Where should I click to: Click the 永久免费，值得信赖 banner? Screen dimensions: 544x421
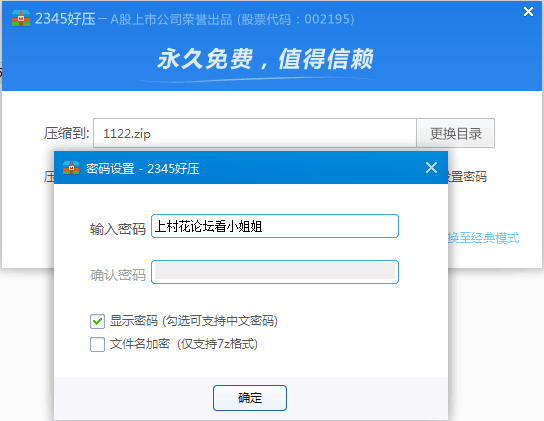tap(265, 59)
